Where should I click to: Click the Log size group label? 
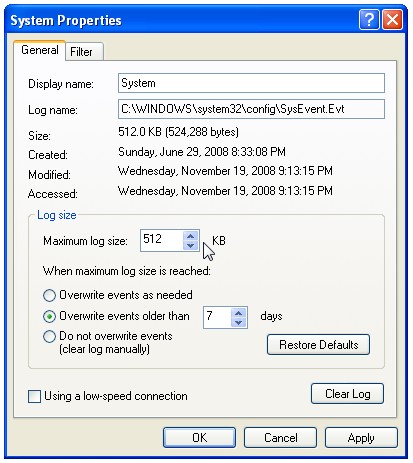(x=57, y=215)
